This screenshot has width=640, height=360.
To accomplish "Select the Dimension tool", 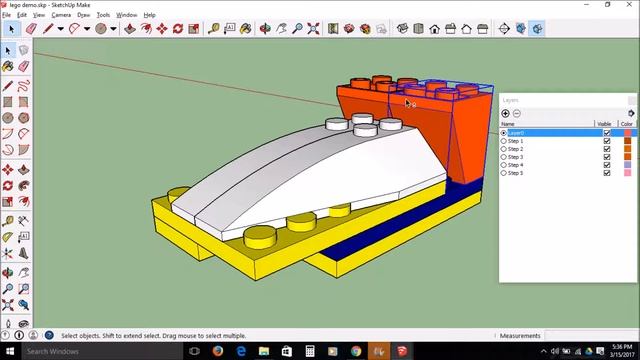I will pyautogui.click(x=24, y=221).
